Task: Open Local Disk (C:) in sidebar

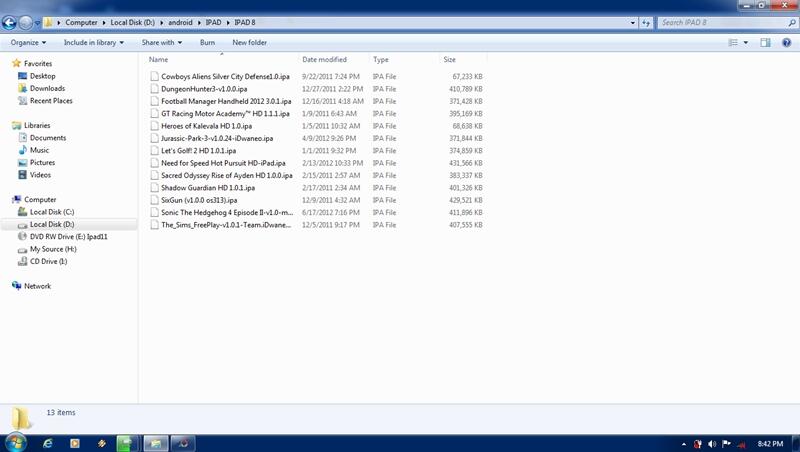Action: [x=52, y=212]
